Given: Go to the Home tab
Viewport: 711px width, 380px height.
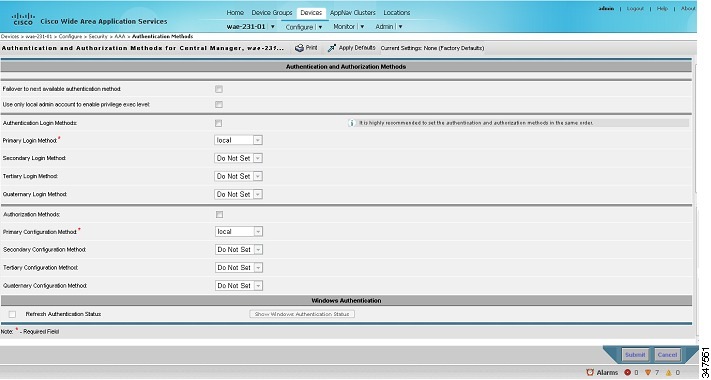Looking at the screenshot, I should coord(235,13).
